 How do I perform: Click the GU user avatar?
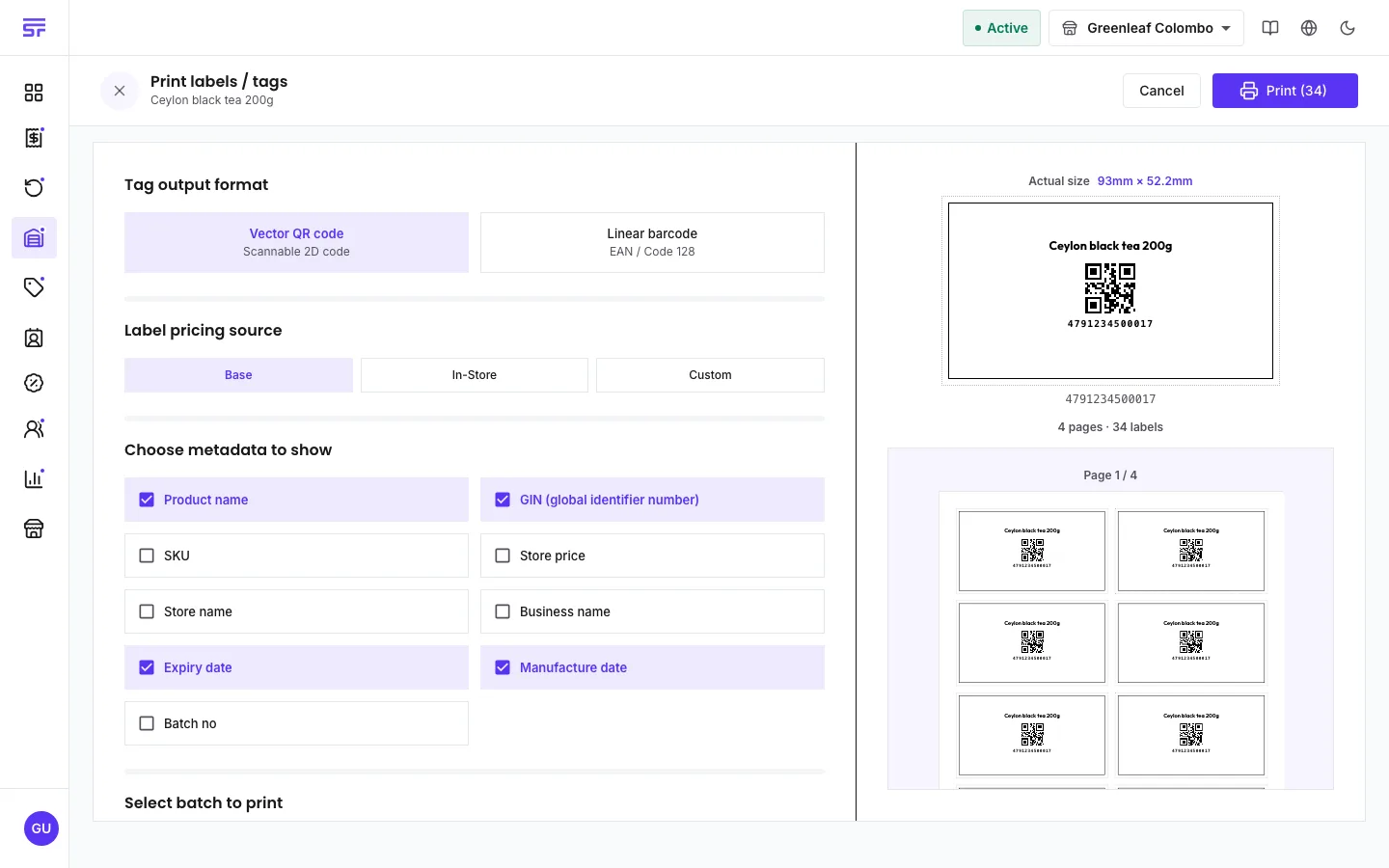pyautogui.click(x=41, y=828)
